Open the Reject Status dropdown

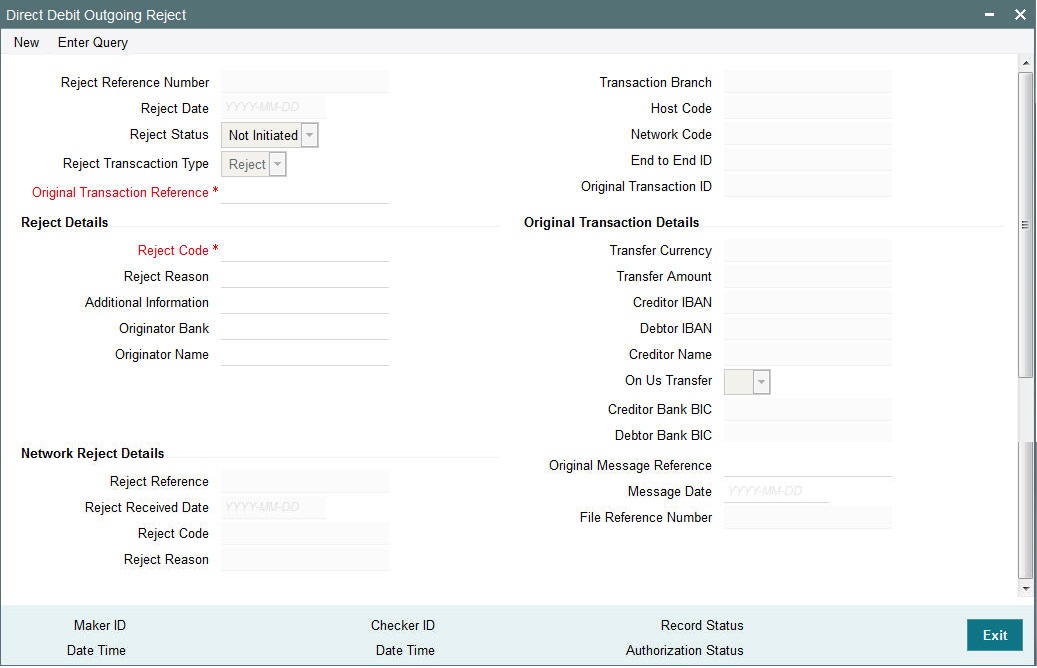pyautogui.click(x=308, y=134)
